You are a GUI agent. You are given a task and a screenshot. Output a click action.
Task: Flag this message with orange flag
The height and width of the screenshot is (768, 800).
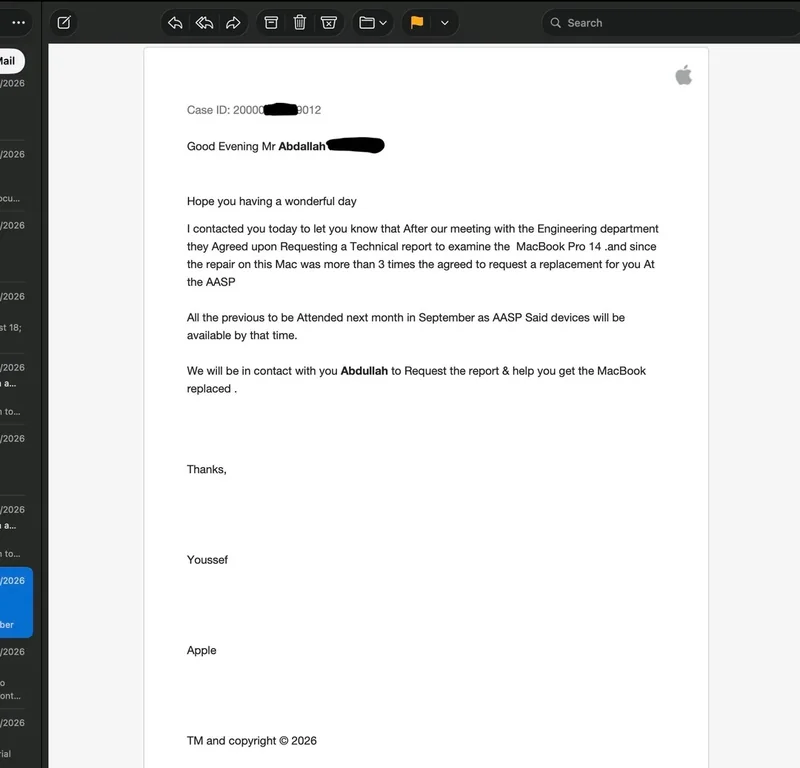417,22
